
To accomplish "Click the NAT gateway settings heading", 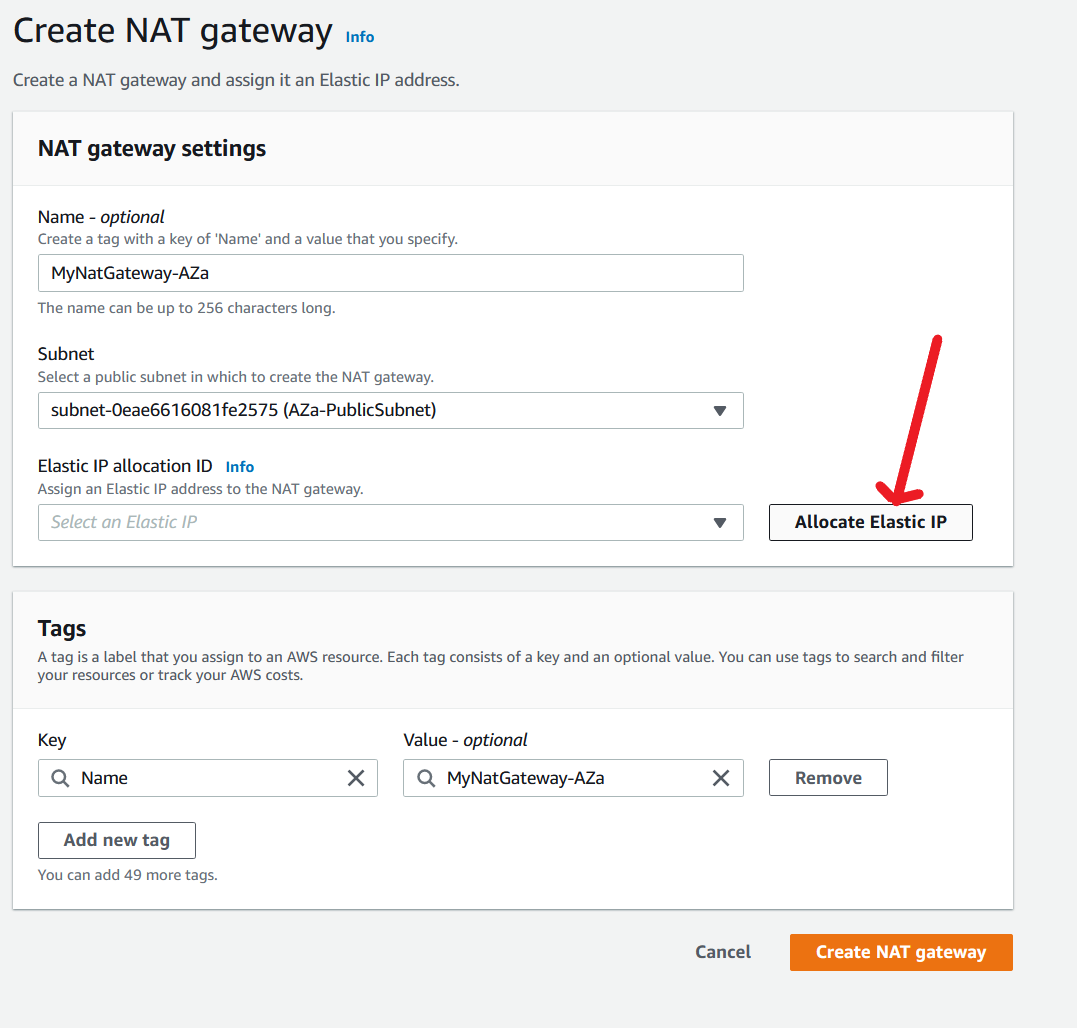I will 152,149.
